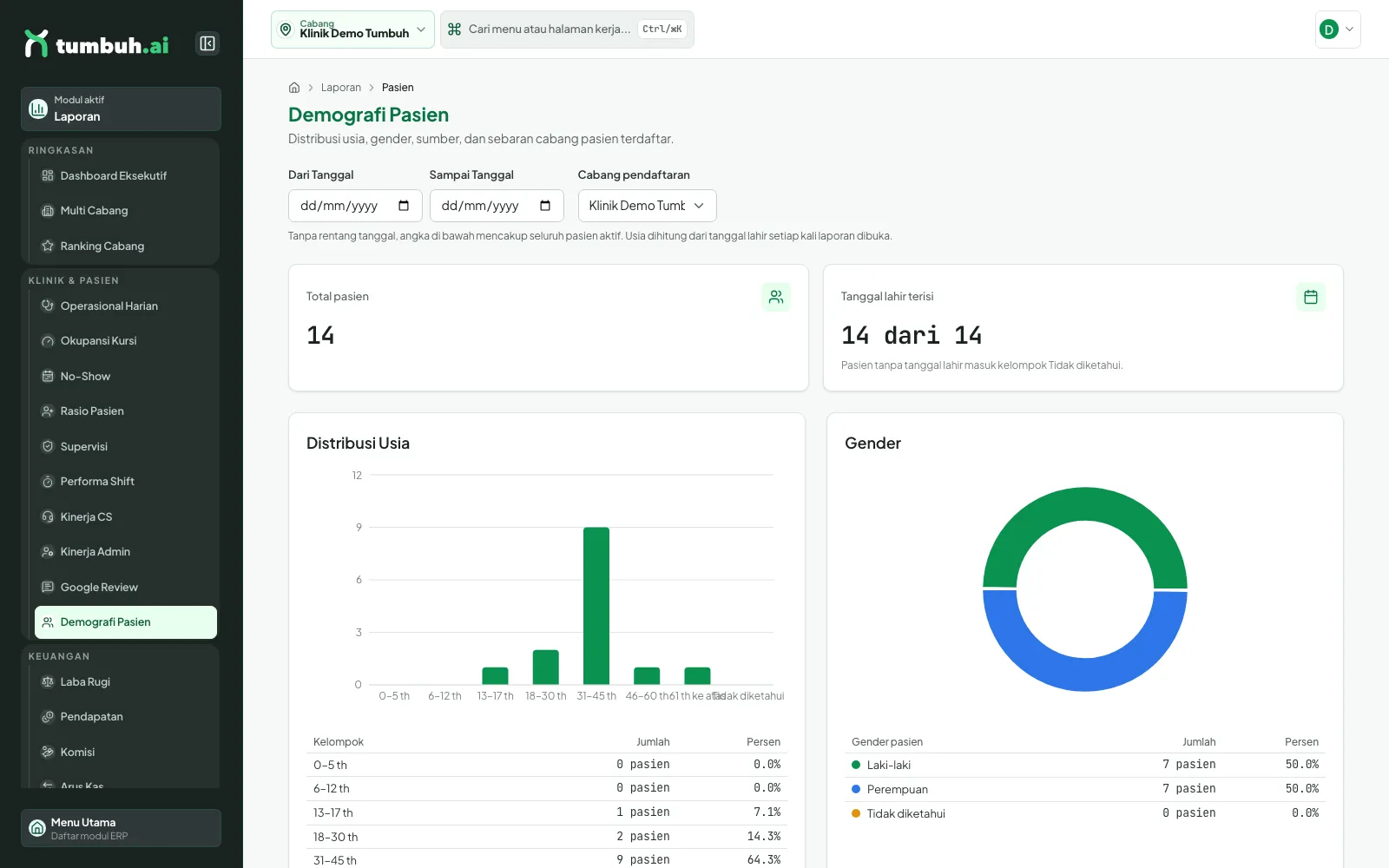This screenshot has width=1389, height=868.
Task: Click the Cabang location pin icon
Action: [286, 30]
